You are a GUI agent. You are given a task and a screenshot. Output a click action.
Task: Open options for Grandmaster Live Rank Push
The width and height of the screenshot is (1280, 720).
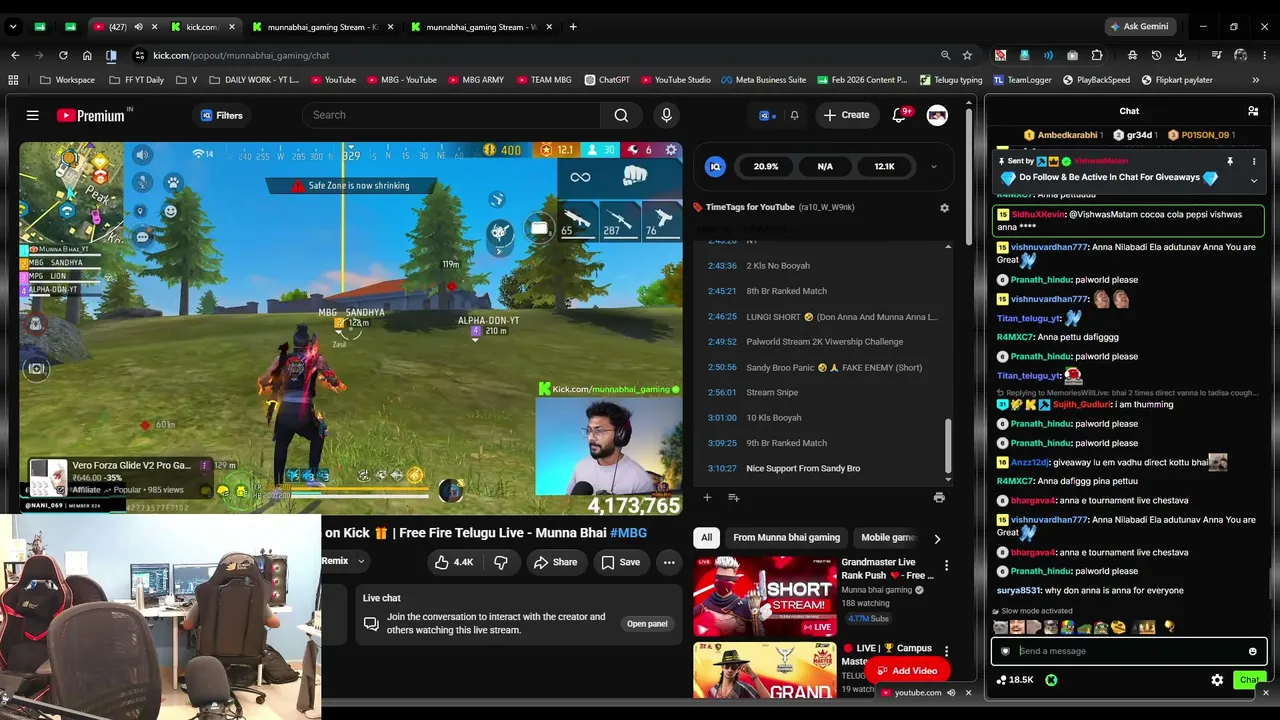946,566
